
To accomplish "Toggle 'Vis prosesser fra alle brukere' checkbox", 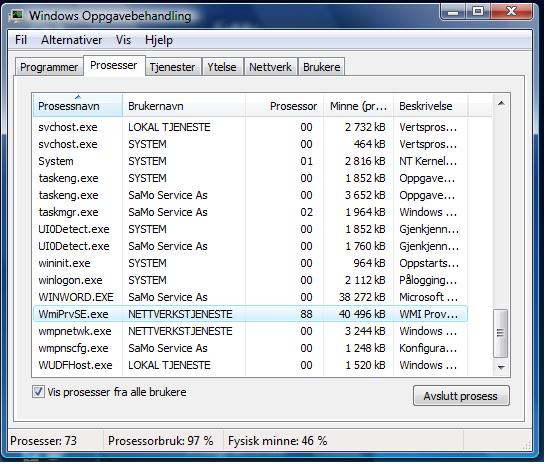I will point(38,392).
